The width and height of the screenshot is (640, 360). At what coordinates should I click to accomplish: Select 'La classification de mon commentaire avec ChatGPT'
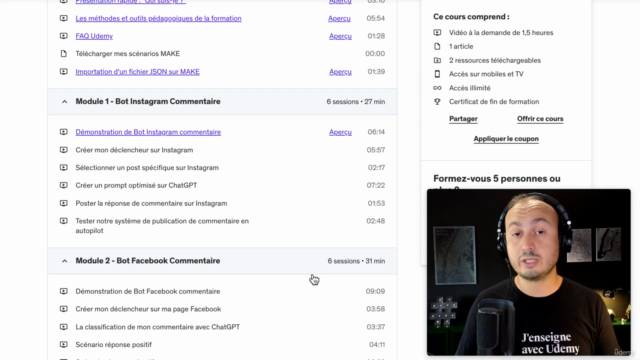158,327
